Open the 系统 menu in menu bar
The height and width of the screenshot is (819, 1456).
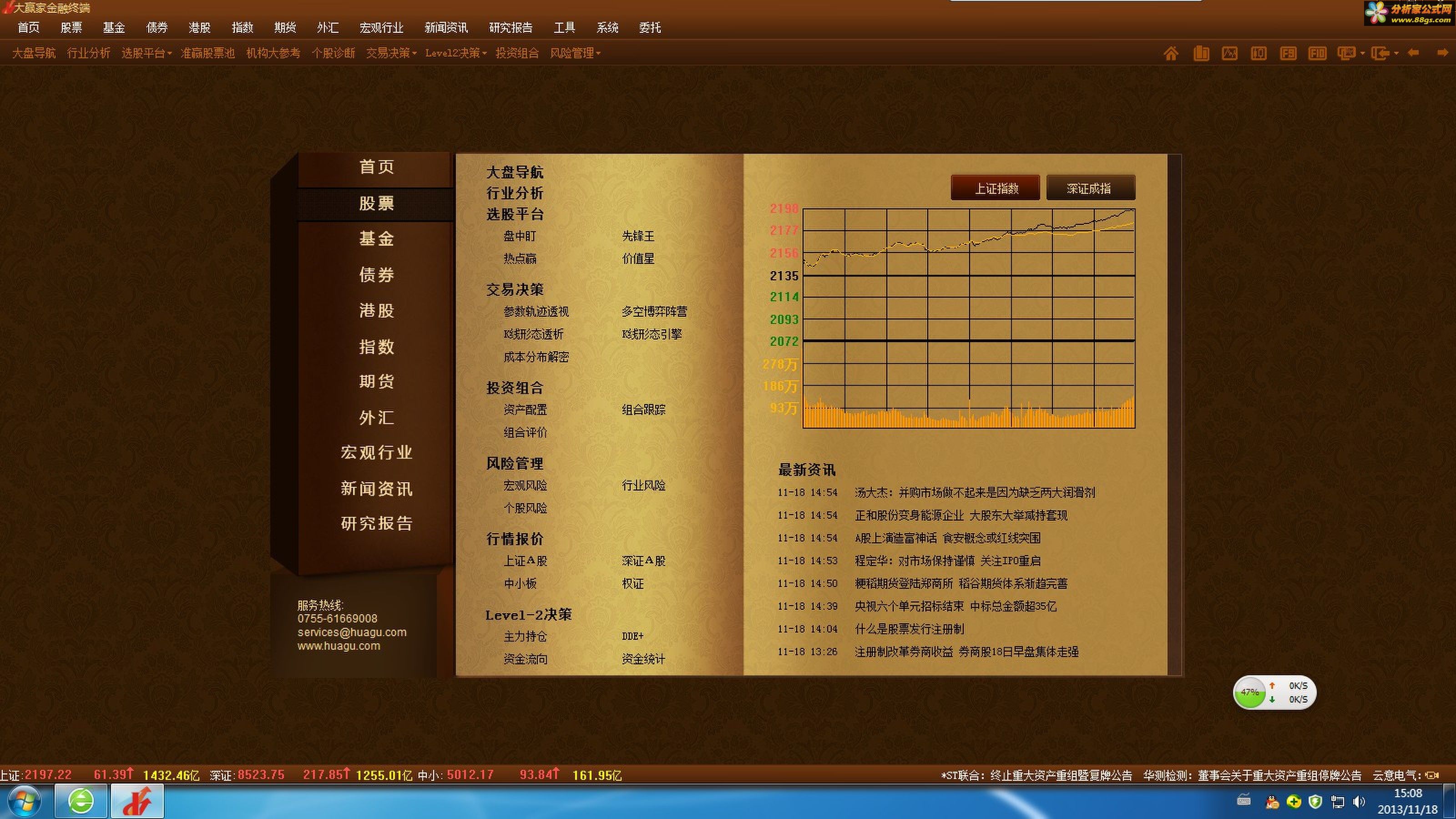pos(607,28)
